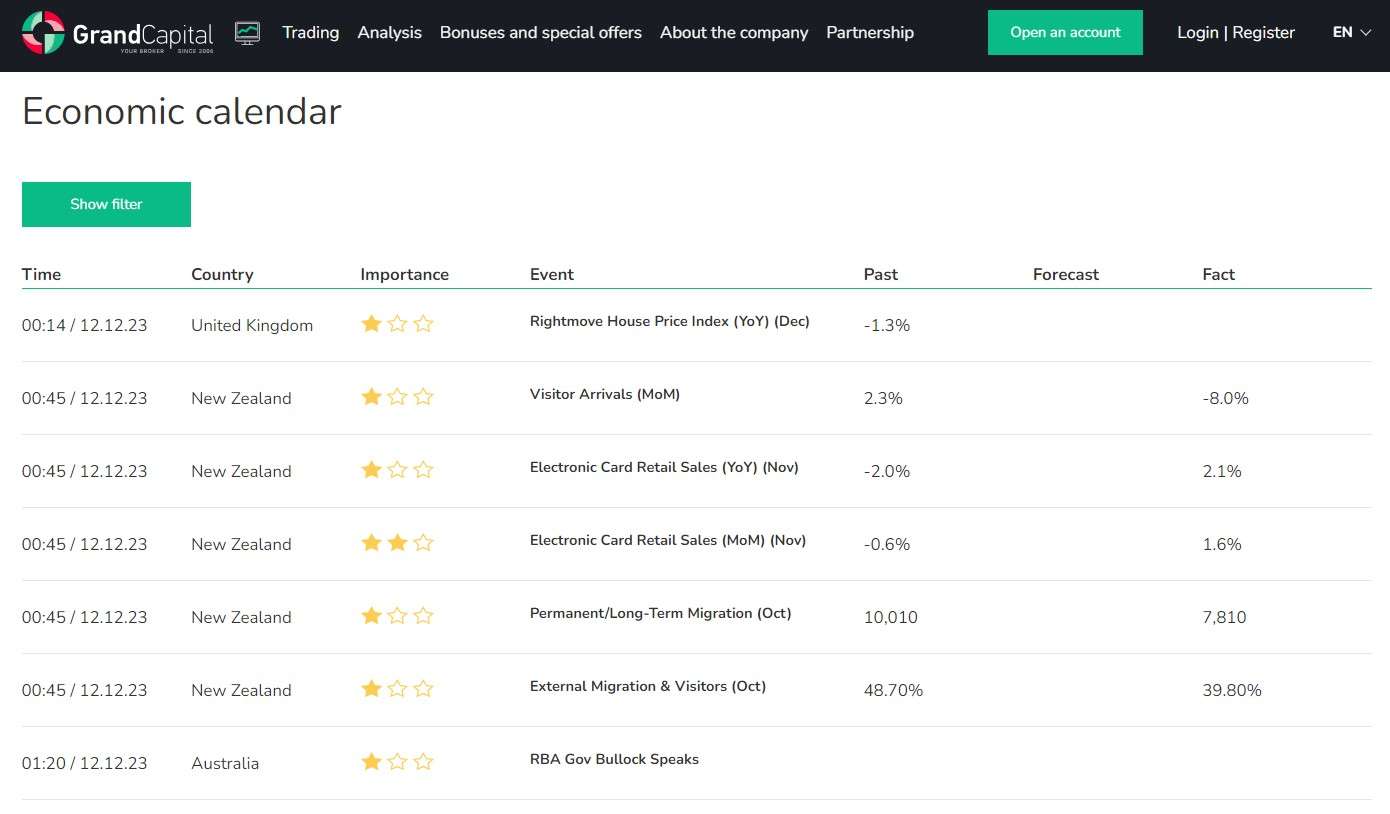
Task: Click the Login link
Action: coord(1197,32)
